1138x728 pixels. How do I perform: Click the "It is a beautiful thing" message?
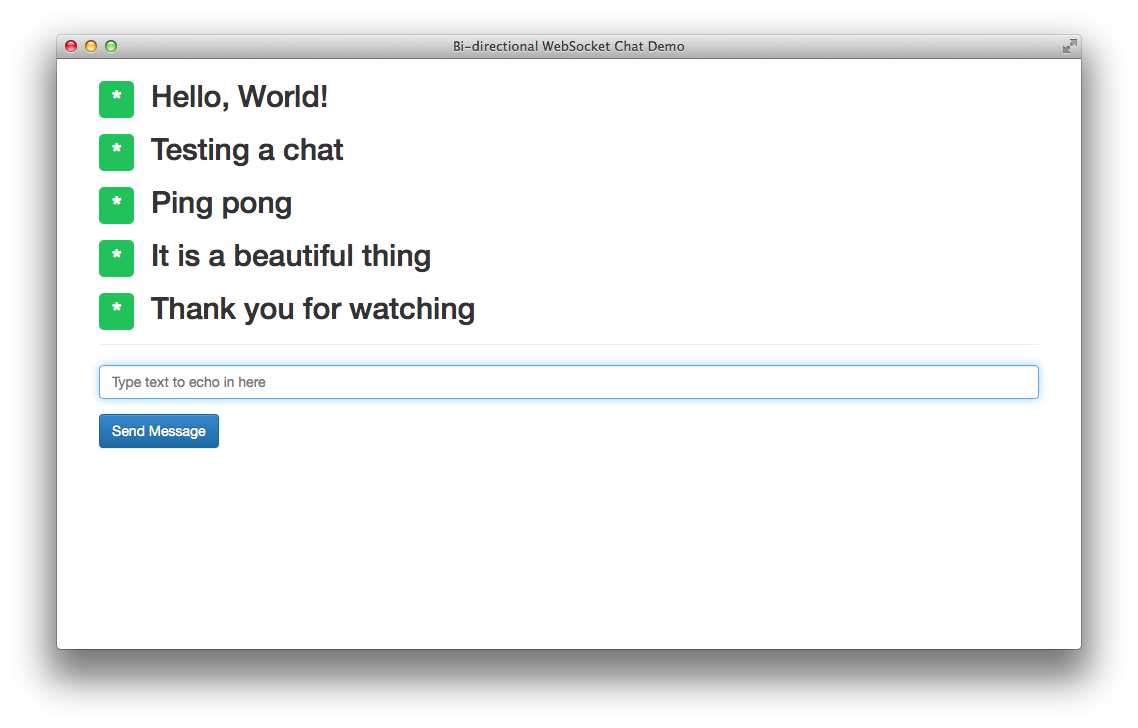pos(290,256)
